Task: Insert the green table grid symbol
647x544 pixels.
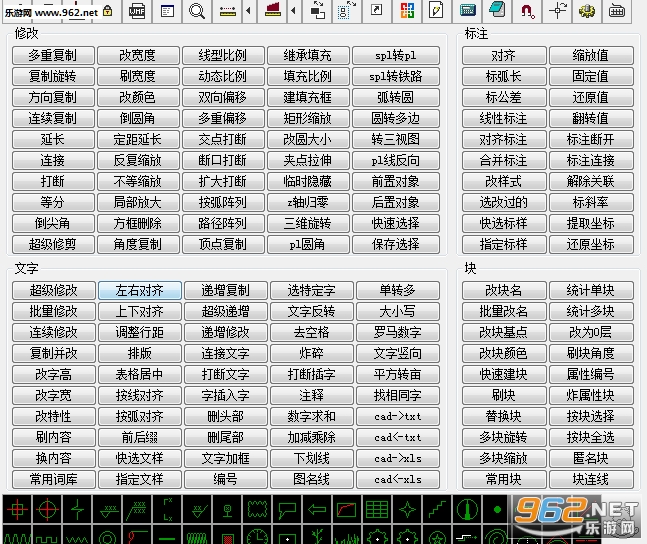Action: 377,510
